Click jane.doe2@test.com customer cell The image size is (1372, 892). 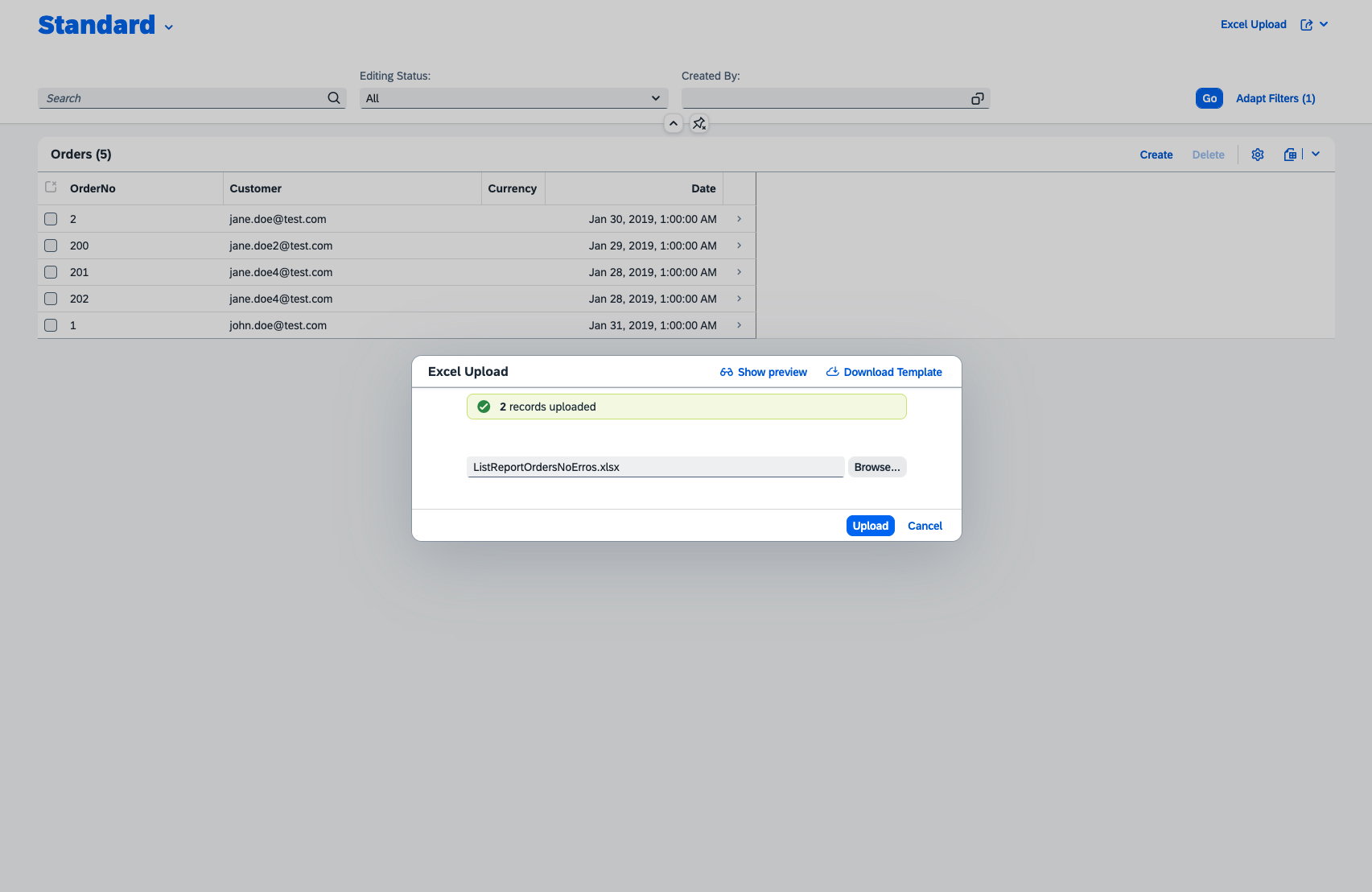pos(281,246)
